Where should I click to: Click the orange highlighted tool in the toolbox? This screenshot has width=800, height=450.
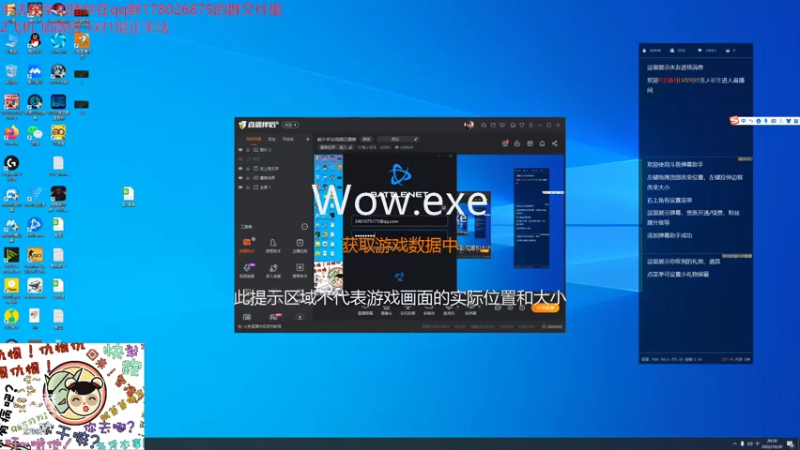[x=247, y=245]
